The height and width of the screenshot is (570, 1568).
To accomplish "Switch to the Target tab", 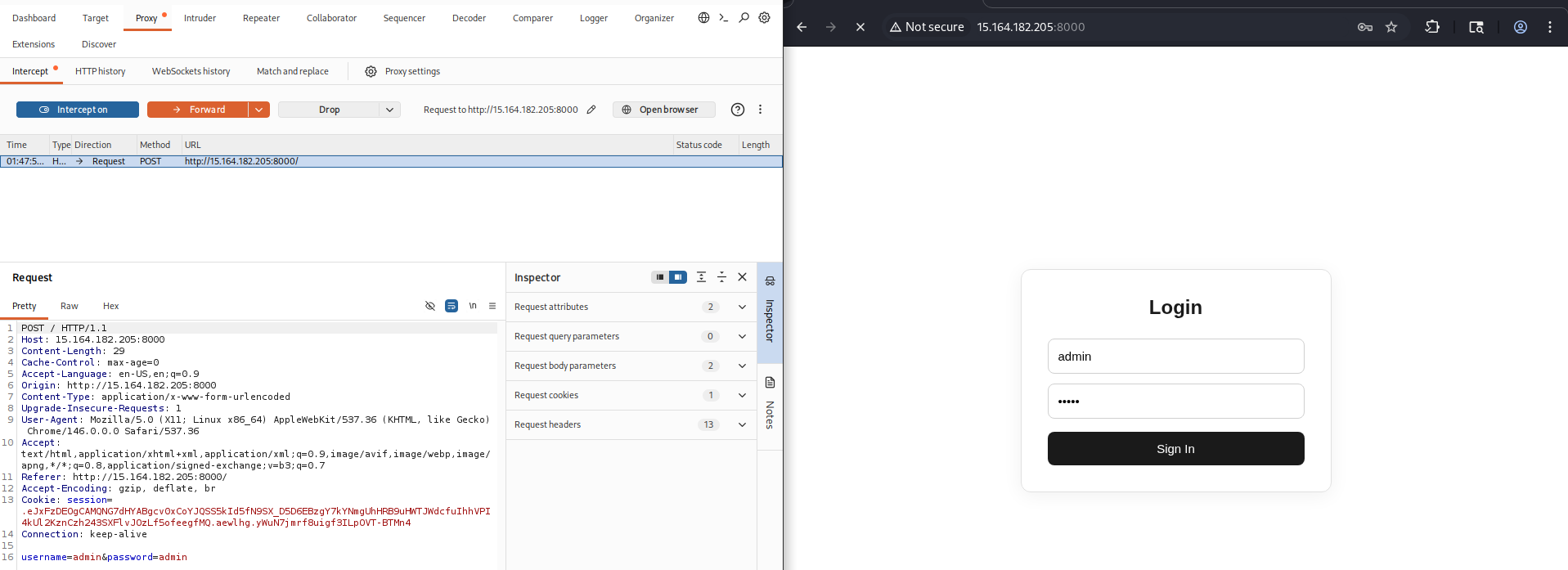I will click(96, 18).
